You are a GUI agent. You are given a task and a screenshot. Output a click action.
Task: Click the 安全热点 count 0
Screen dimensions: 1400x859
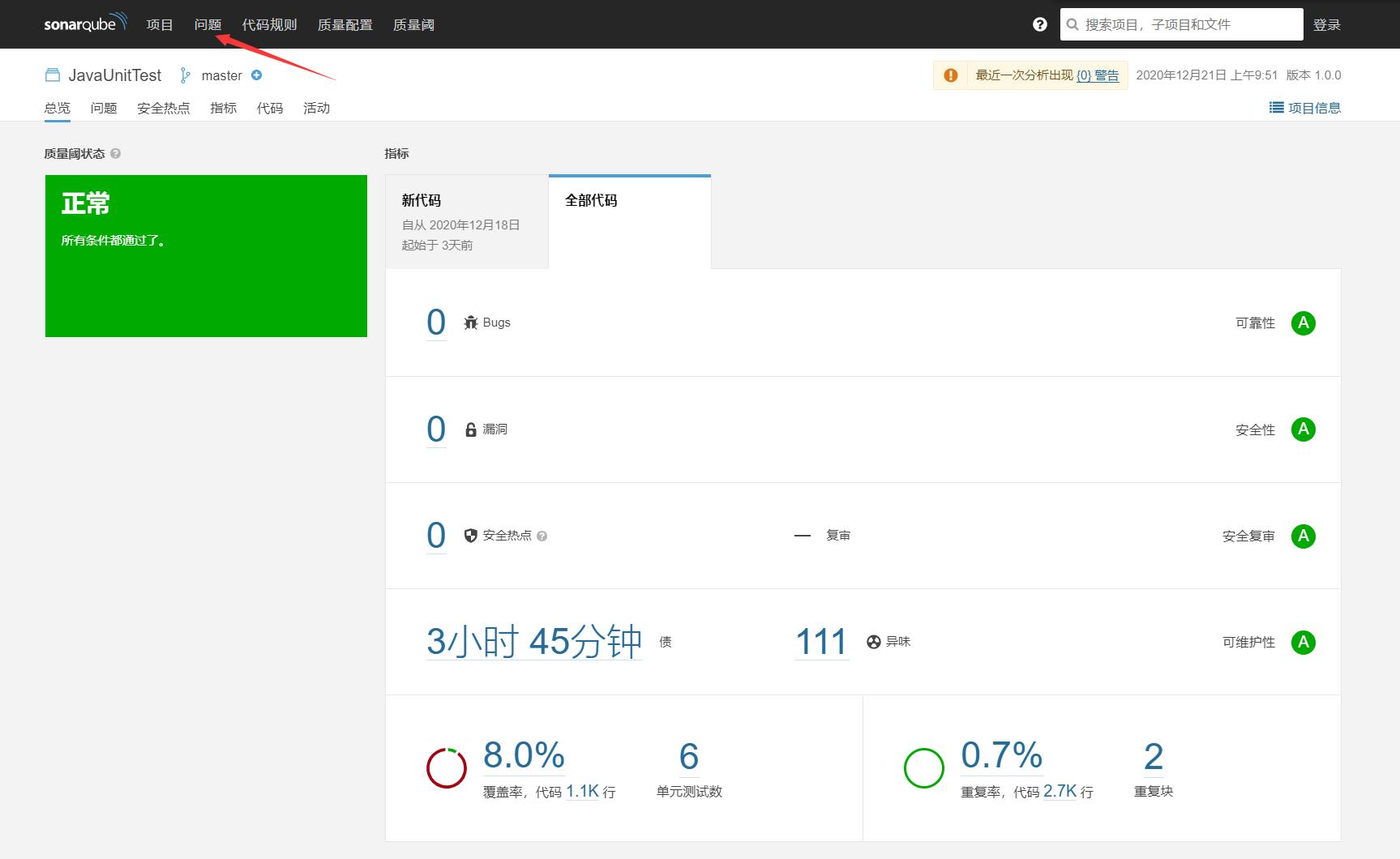(x=436, y=536)
